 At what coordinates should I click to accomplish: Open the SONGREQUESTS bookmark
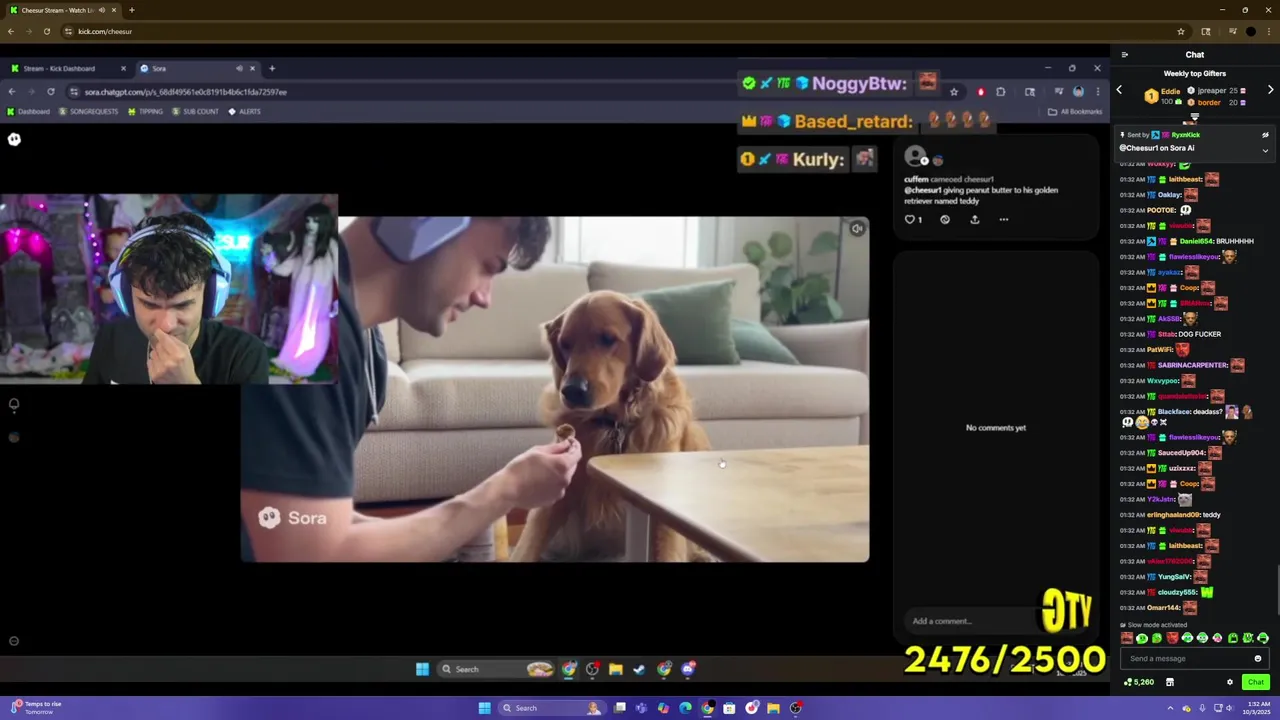tap(89, 111)
